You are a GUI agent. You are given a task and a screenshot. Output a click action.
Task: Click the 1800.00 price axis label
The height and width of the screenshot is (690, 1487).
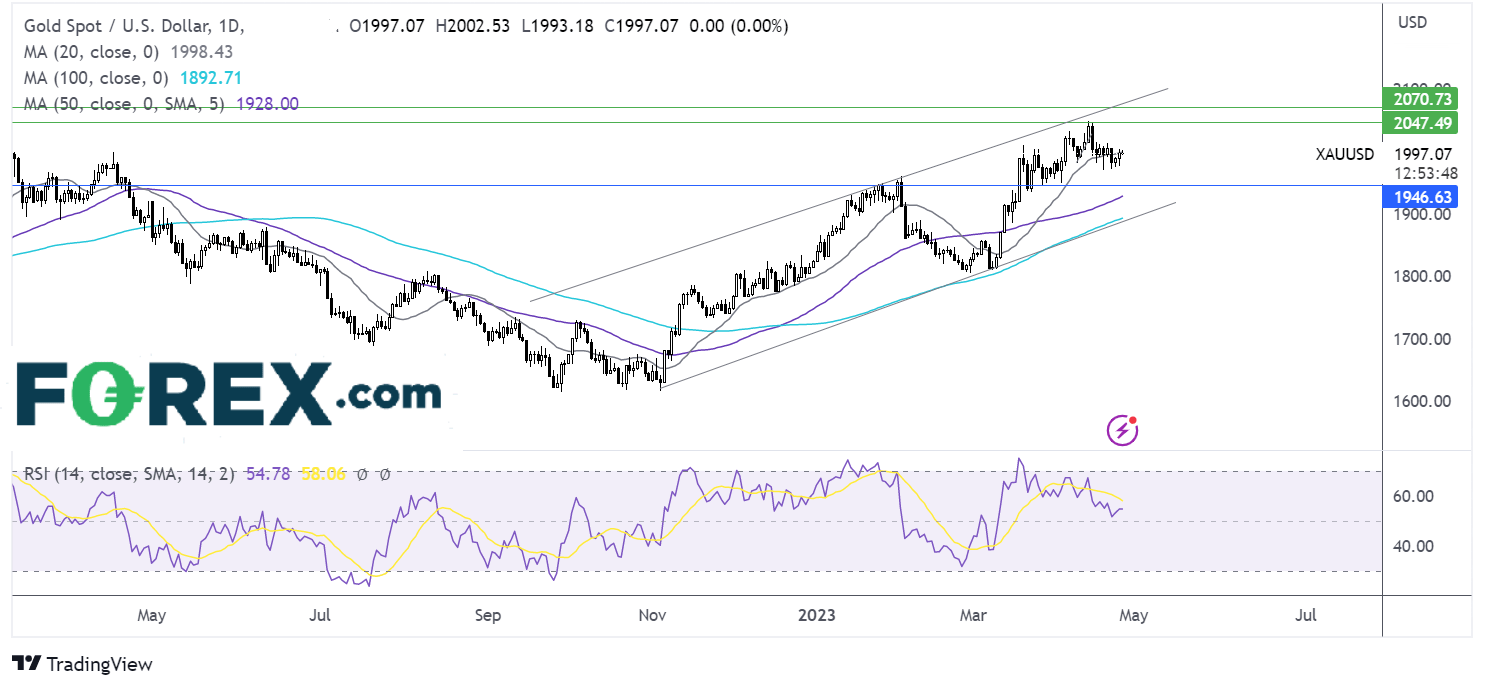[x=1421, y=276]
